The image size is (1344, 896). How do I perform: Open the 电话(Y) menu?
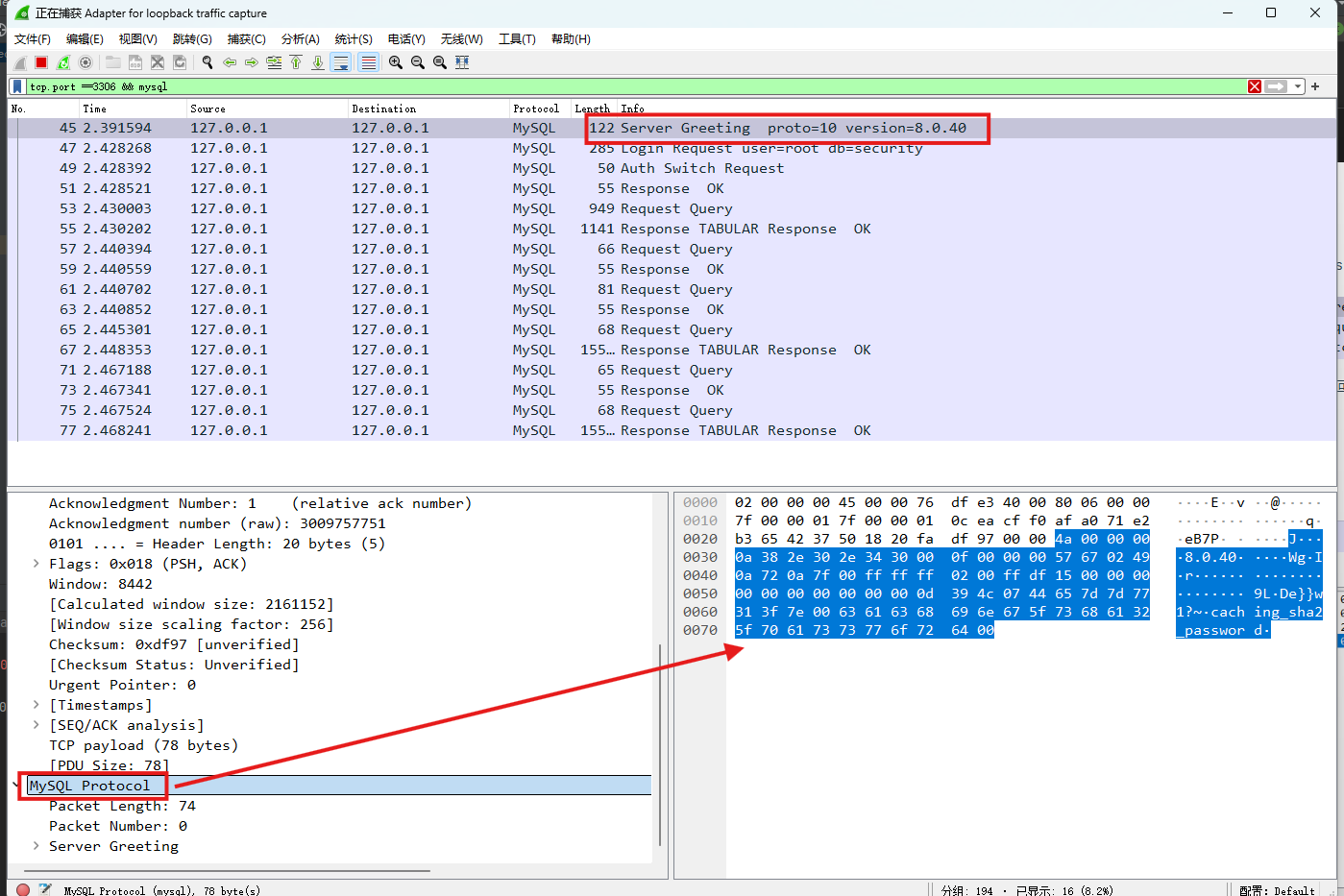(406, 39)
